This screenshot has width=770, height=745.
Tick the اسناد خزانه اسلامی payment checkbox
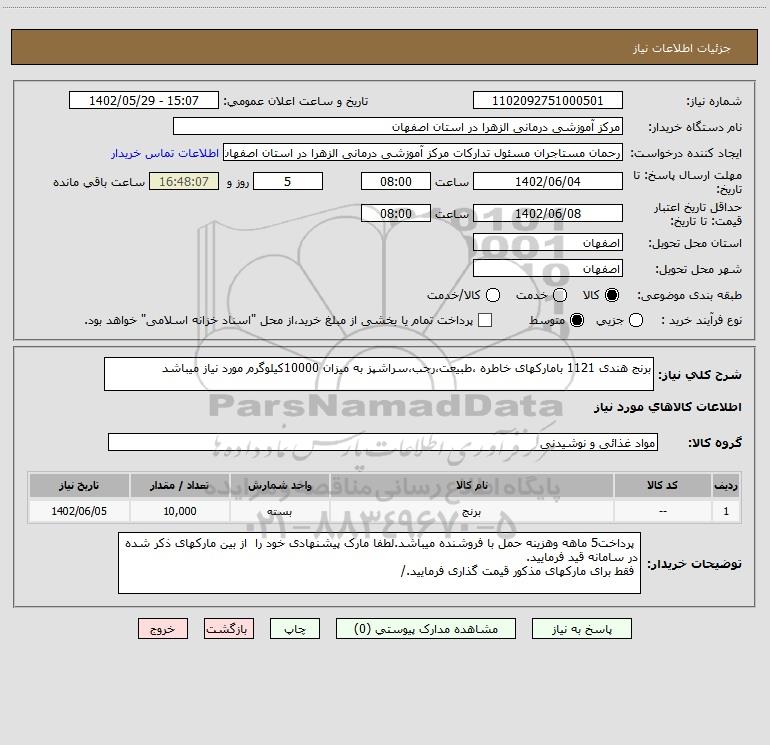tap(485, 320)
